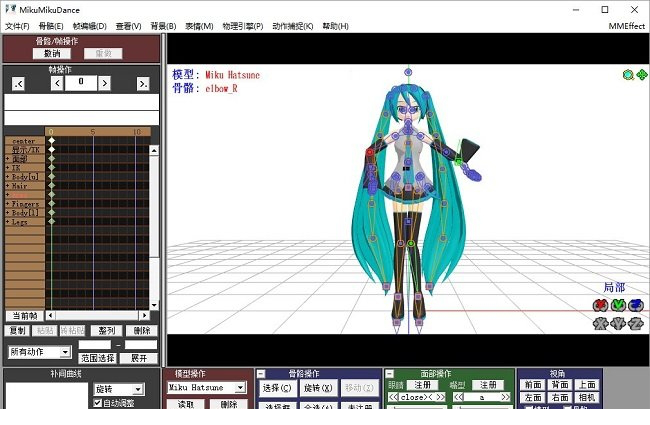Click the 范围选择 button
This screenshot has height=425, width=650.
click(98, 358)
